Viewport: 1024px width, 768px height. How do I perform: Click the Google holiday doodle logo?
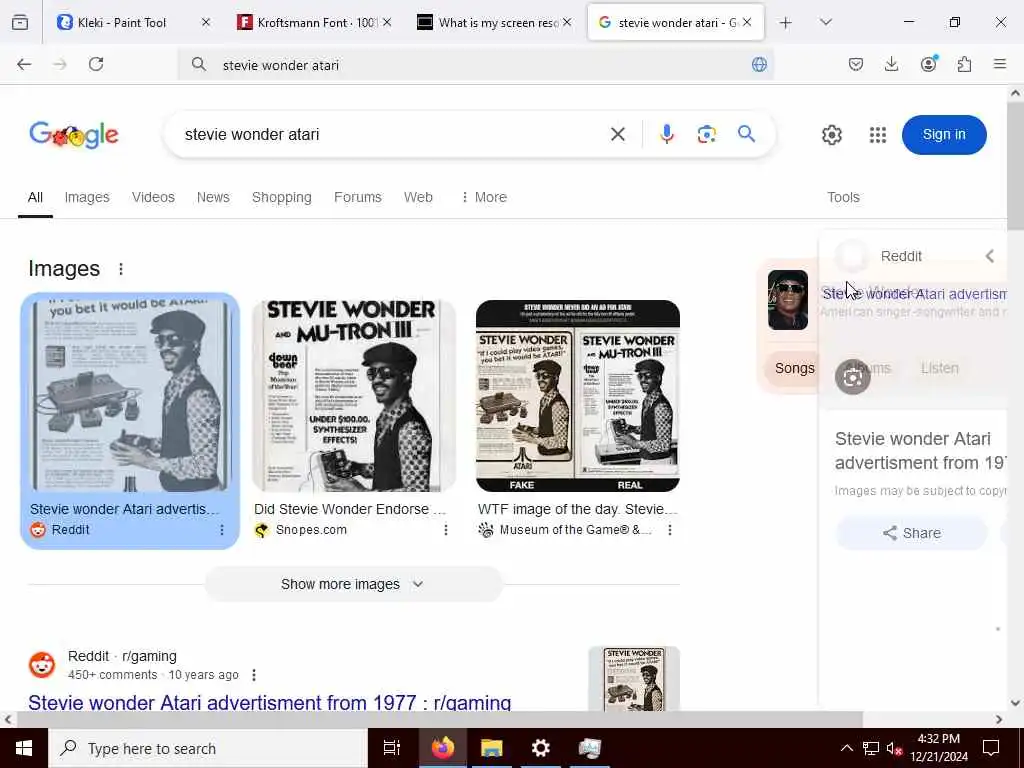tap(74, 135)
